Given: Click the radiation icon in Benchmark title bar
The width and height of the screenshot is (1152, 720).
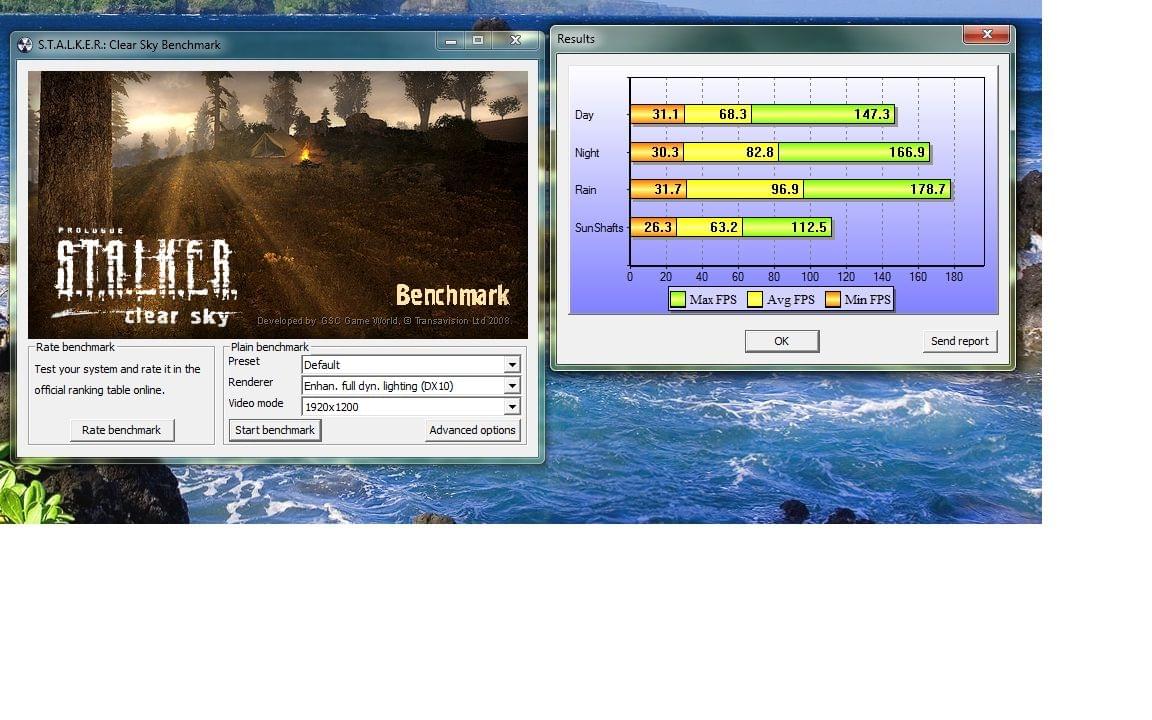Looking at the screenshot, I should (25, 45).
